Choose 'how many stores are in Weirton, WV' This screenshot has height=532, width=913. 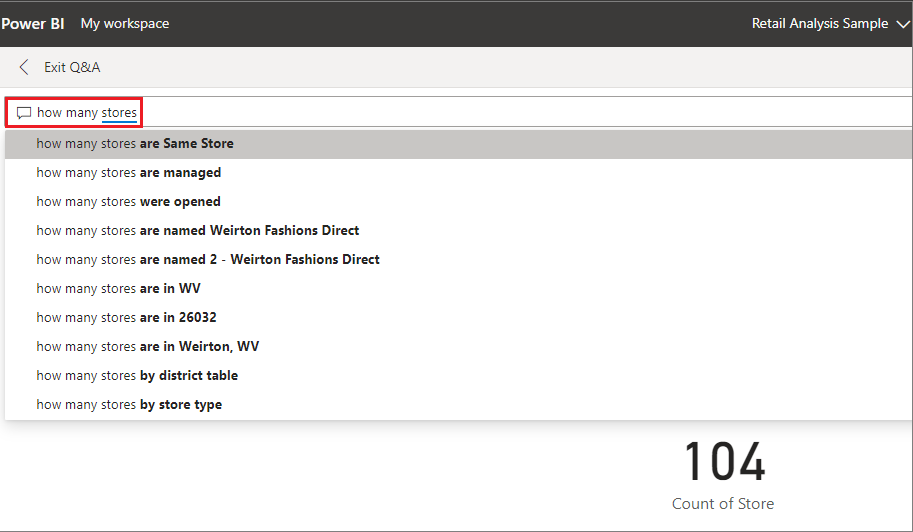(458, 347)
